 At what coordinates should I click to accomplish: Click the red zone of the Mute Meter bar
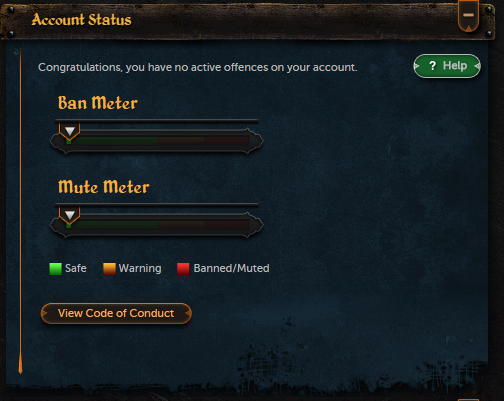pos(227,225)
